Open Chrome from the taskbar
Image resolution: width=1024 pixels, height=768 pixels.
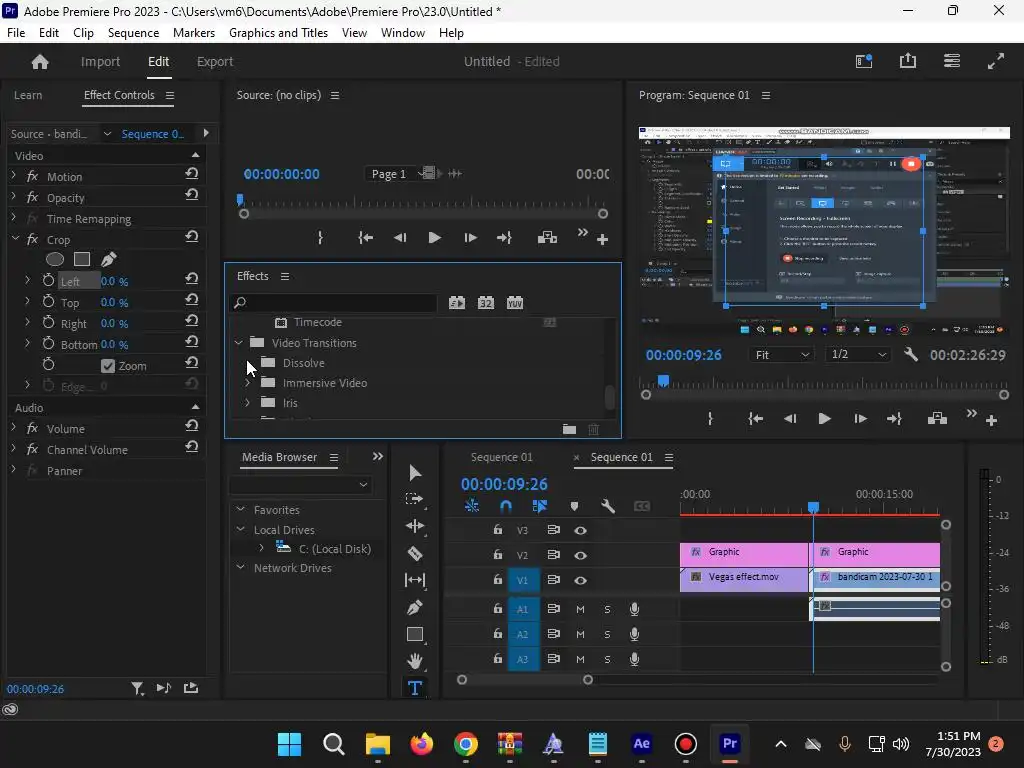[466, 744]
